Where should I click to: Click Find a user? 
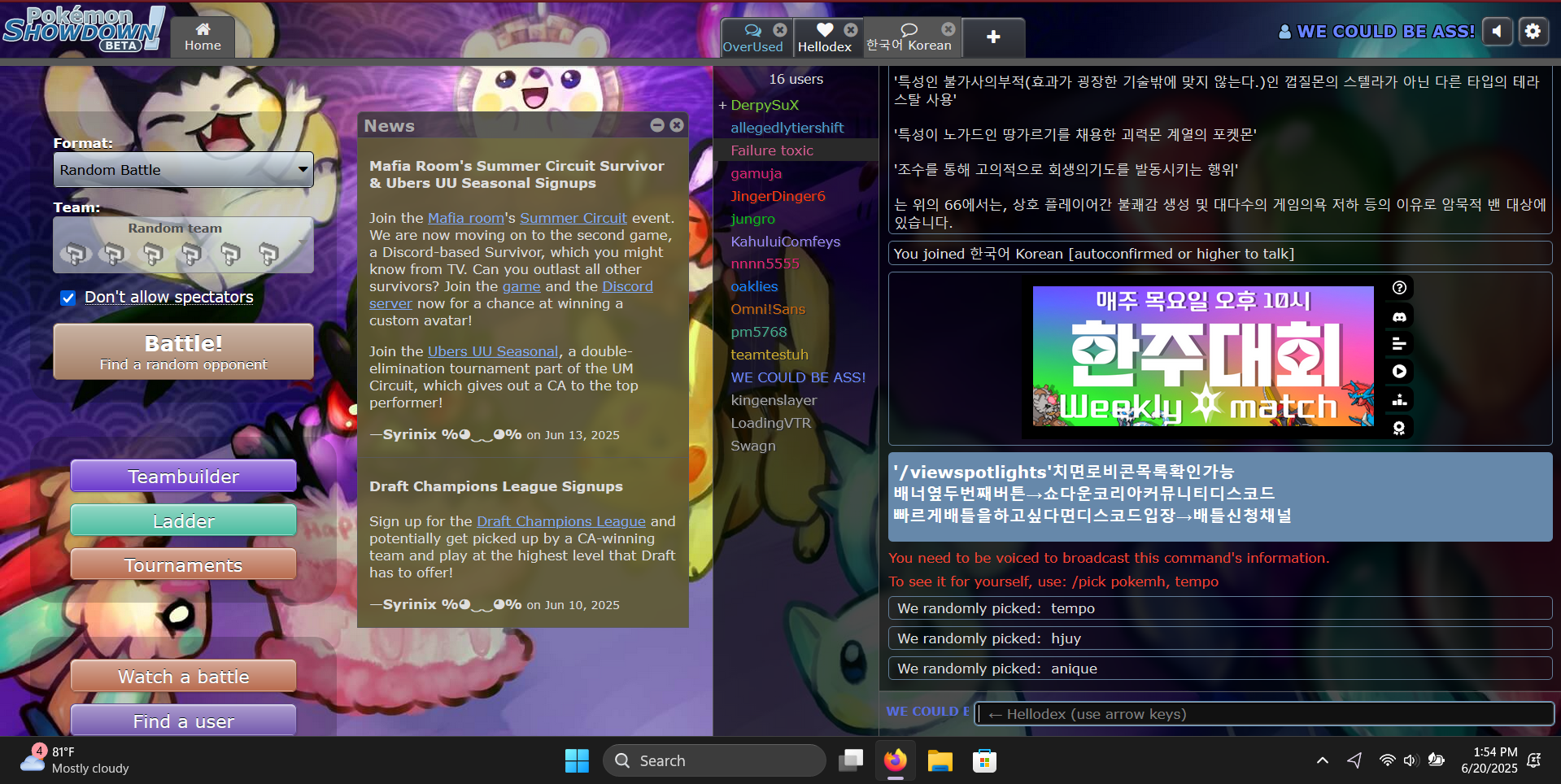183,721
